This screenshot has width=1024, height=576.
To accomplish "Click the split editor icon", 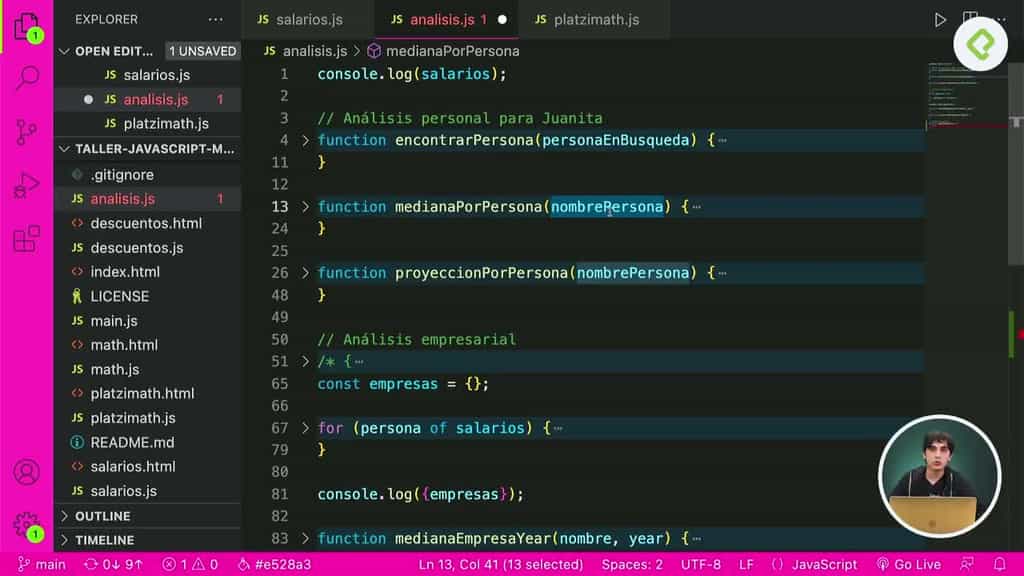I will click(971, 18).
